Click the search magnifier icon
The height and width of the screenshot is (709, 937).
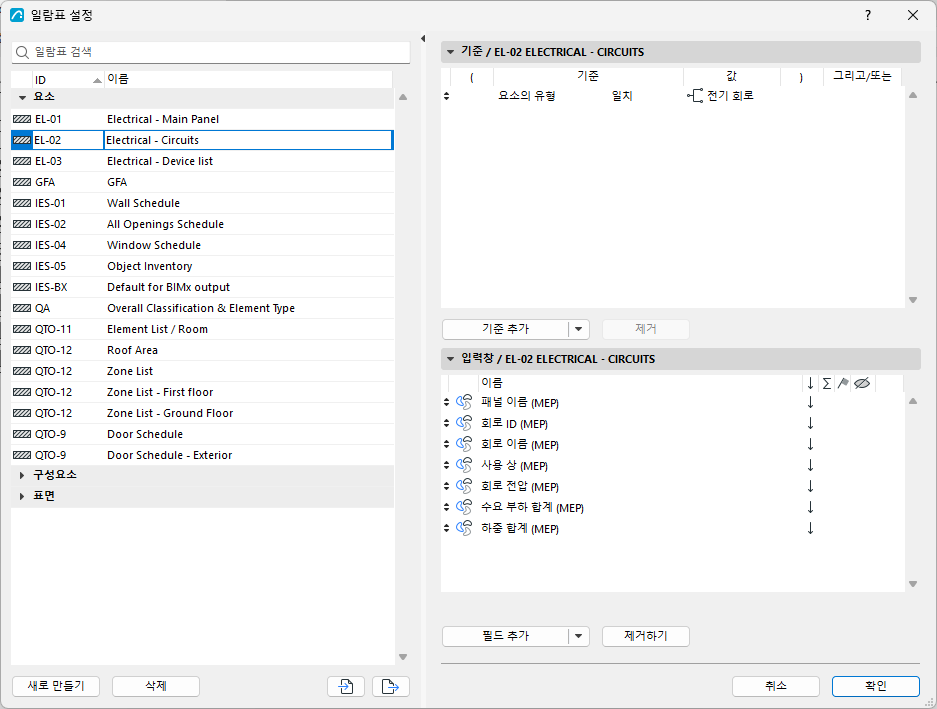coord(22,53)
